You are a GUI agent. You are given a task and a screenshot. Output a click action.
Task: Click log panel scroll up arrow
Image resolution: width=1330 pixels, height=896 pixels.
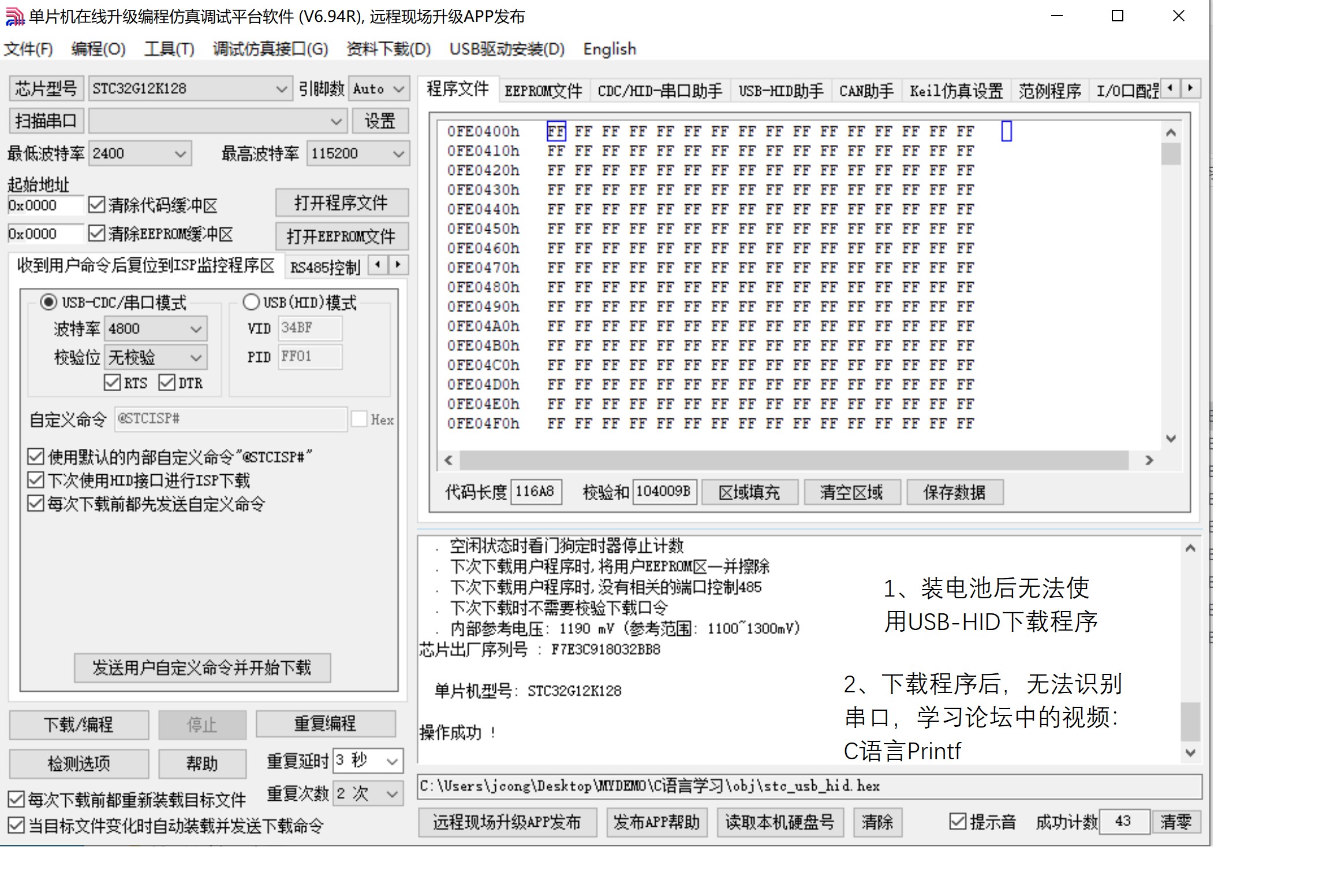coord(1190,548)
